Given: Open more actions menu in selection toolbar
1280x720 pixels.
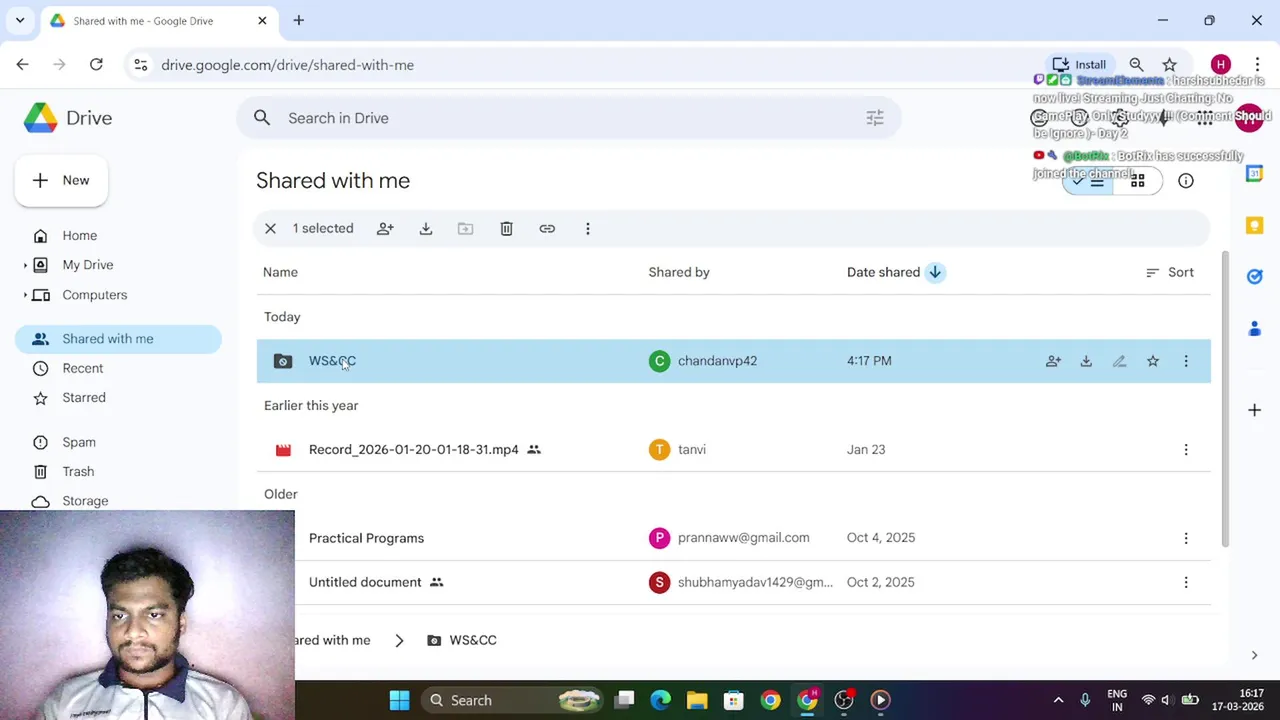Looking at the screenshot, I should (588, 229).
